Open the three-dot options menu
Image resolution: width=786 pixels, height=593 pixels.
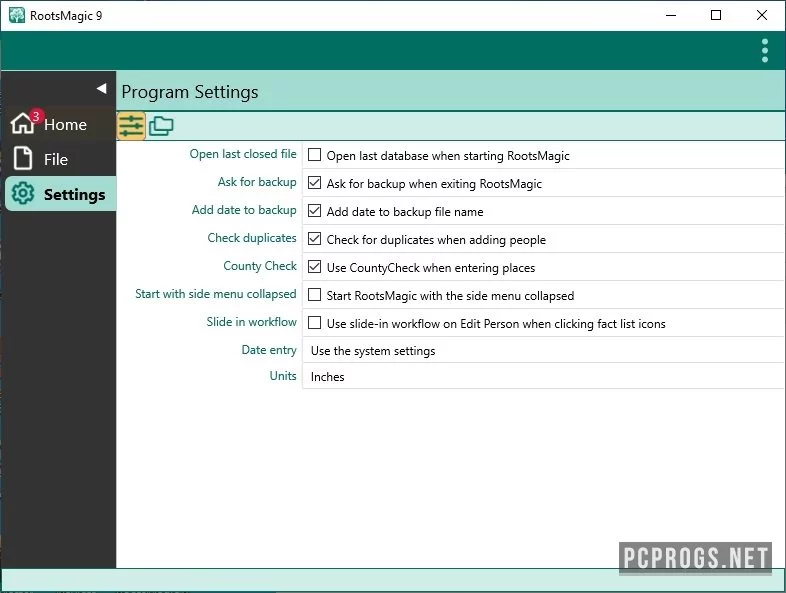[764, 51]
